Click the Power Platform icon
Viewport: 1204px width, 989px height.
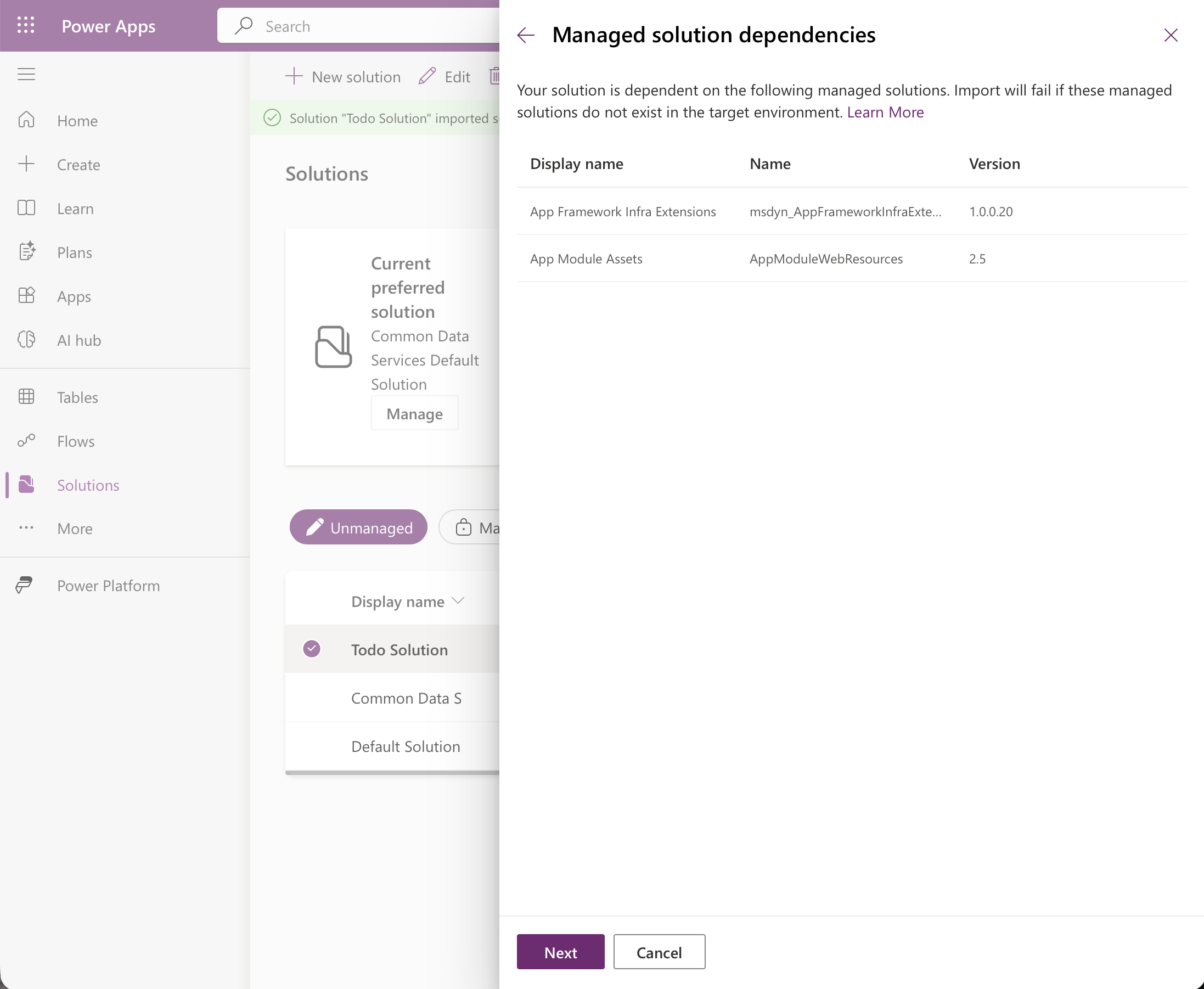point(24,585)
